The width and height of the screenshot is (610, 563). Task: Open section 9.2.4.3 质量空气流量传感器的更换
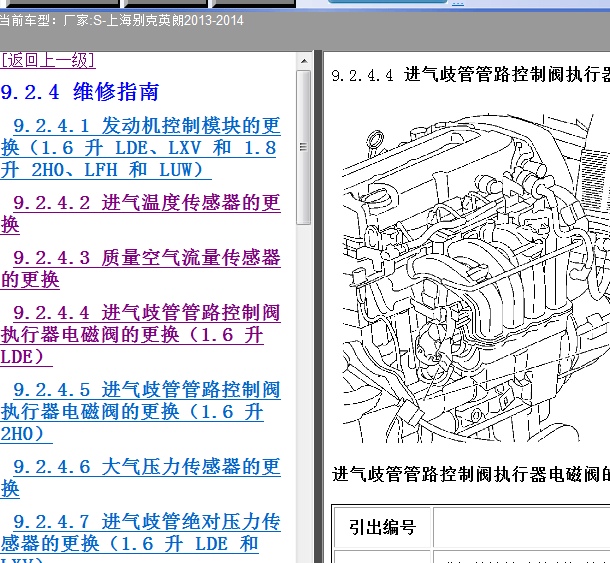pyautogui.click(x=140, y=268)
